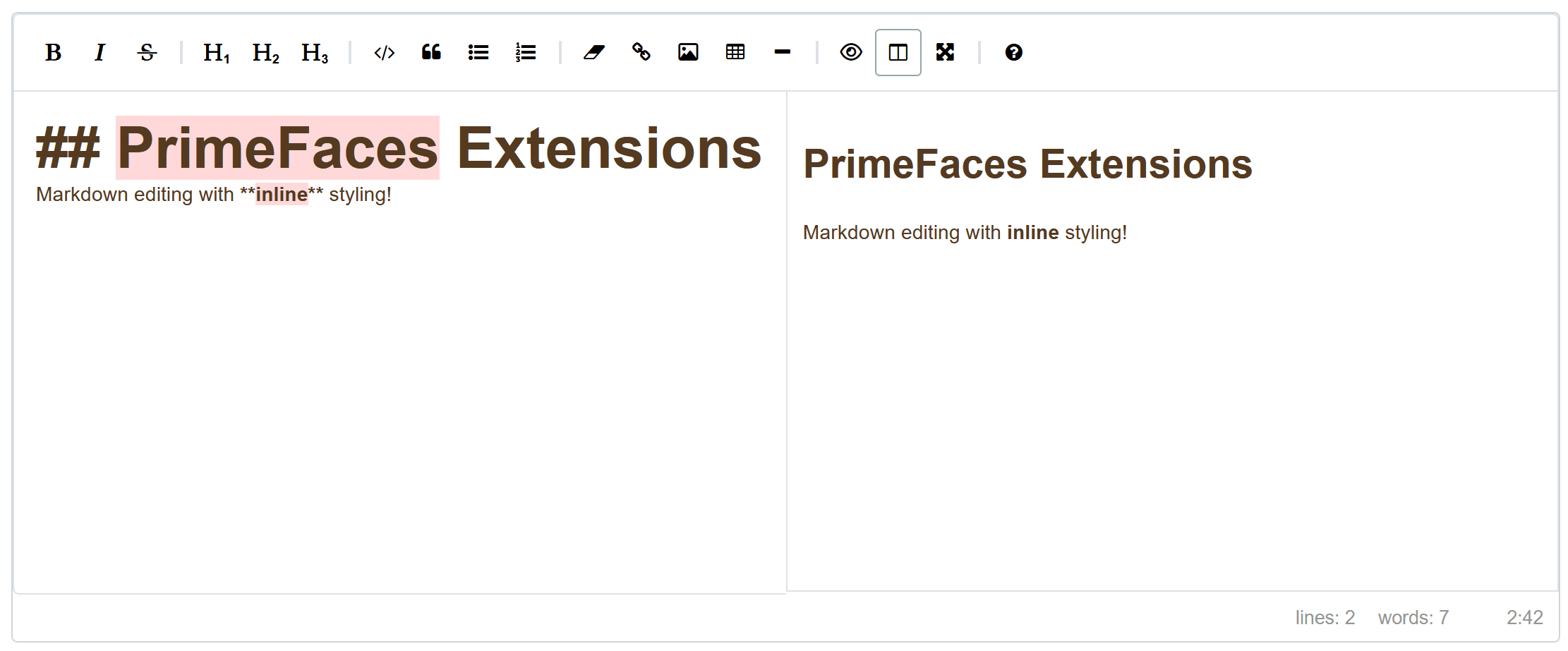
Task: Insert a blockquote
Action: 432,52
